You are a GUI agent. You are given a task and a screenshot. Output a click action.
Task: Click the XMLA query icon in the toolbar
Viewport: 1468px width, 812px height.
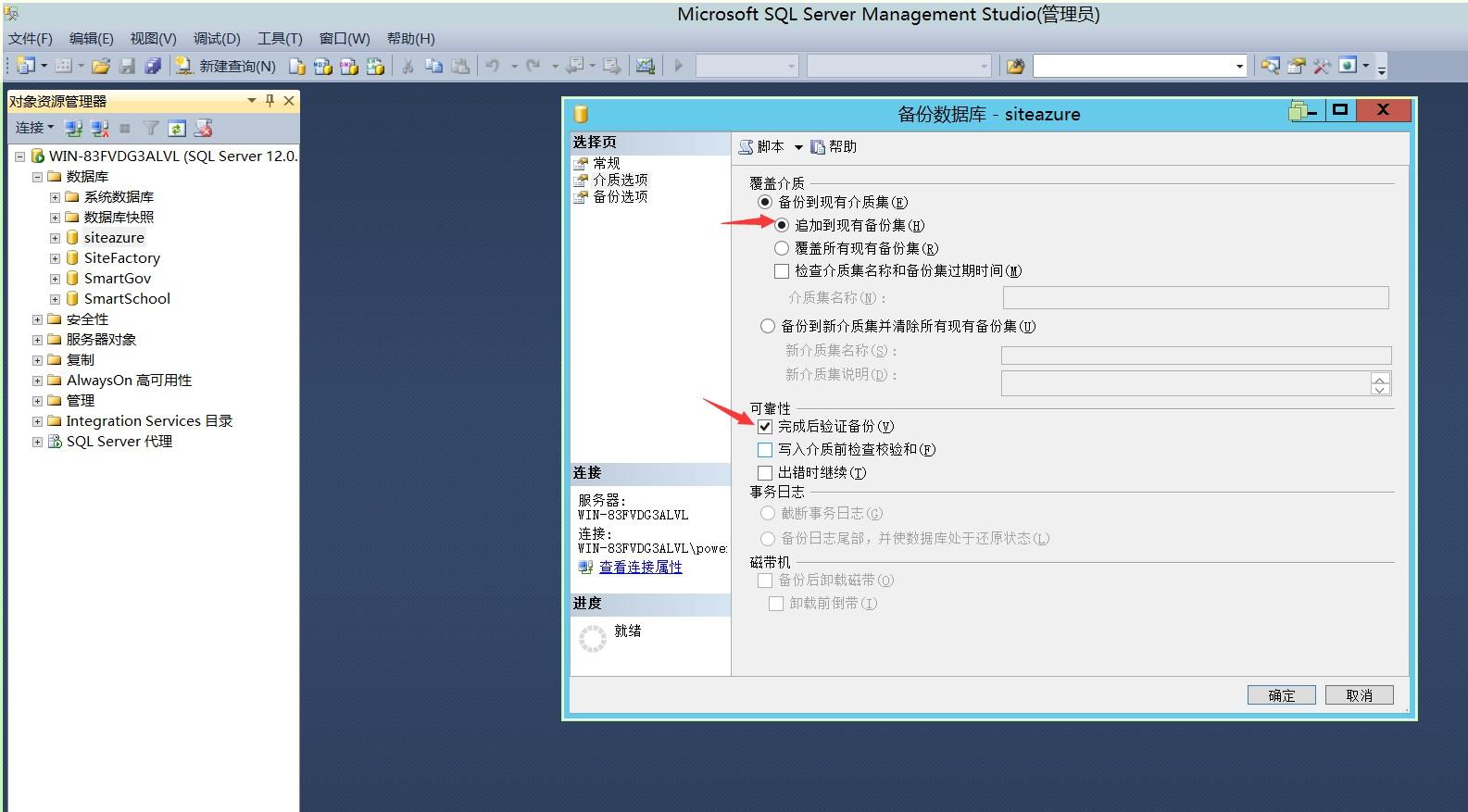375,66
